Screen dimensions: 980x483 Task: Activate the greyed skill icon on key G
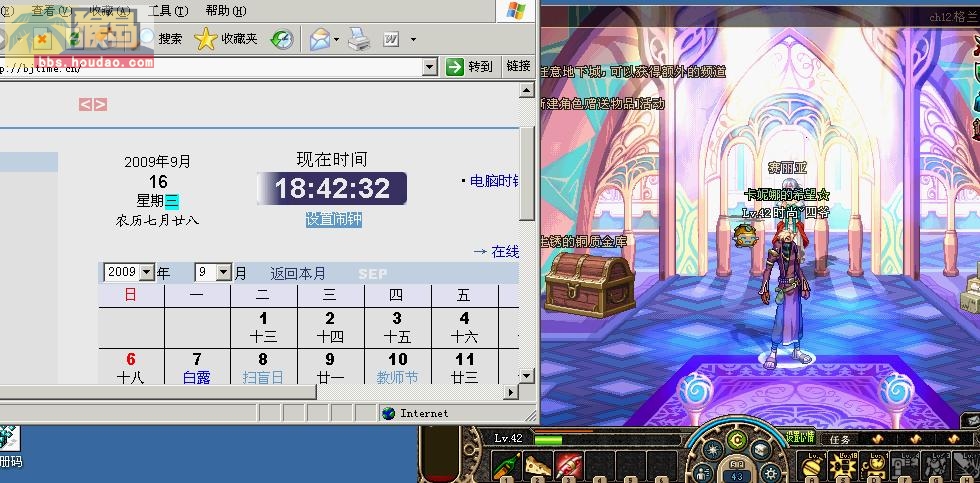(935, 465)
